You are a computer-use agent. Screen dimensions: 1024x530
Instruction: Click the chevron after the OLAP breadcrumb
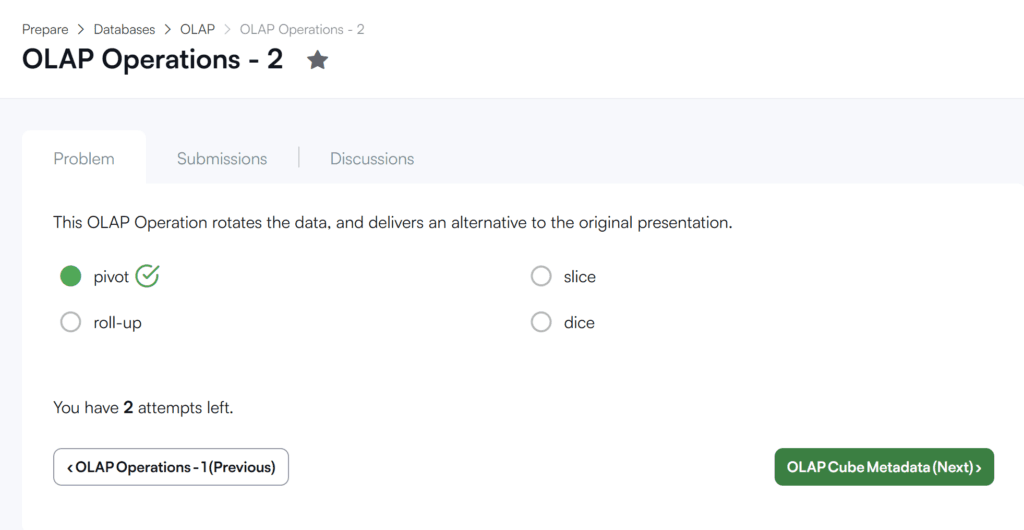[x=227, y=29]
